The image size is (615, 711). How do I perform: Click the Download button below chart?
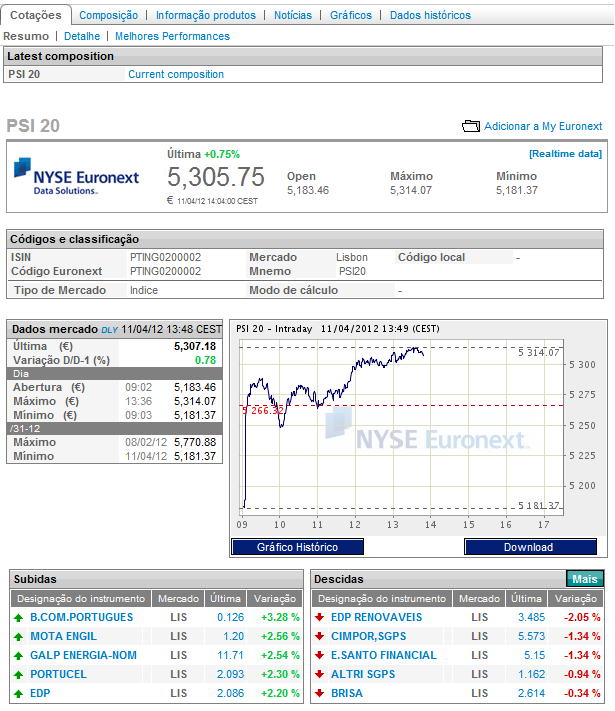530,547
